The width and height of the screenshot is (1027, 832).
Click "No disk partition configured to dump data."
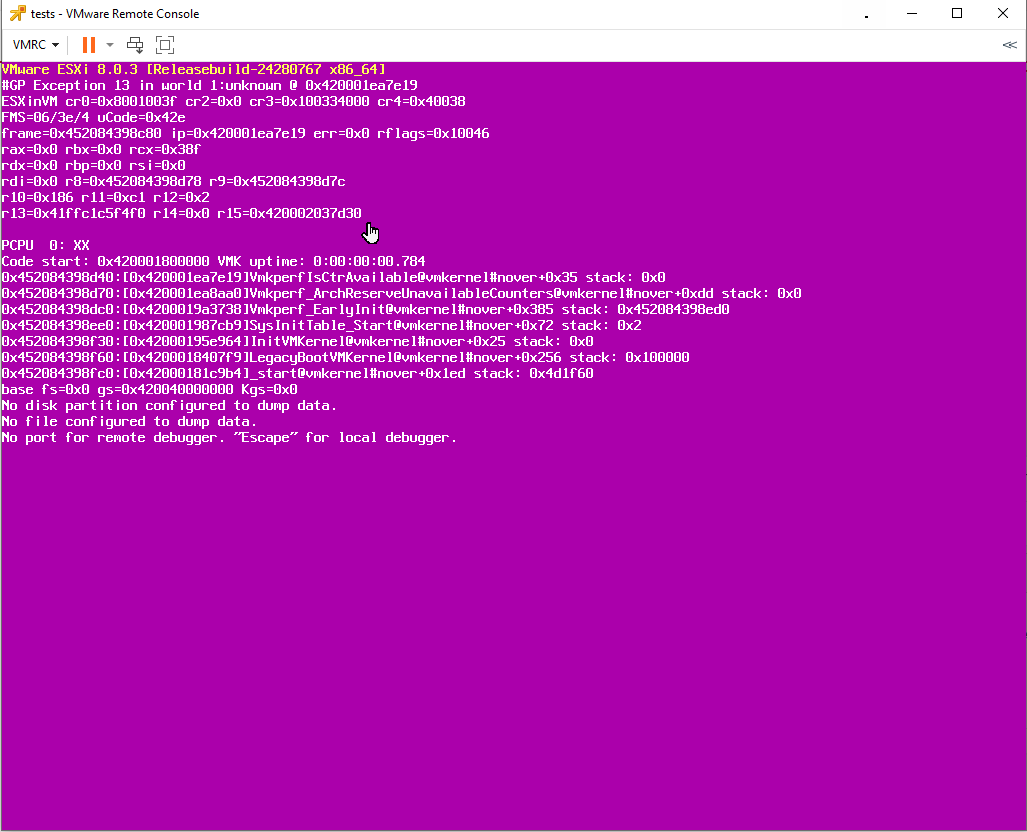(x=169, y=406)
